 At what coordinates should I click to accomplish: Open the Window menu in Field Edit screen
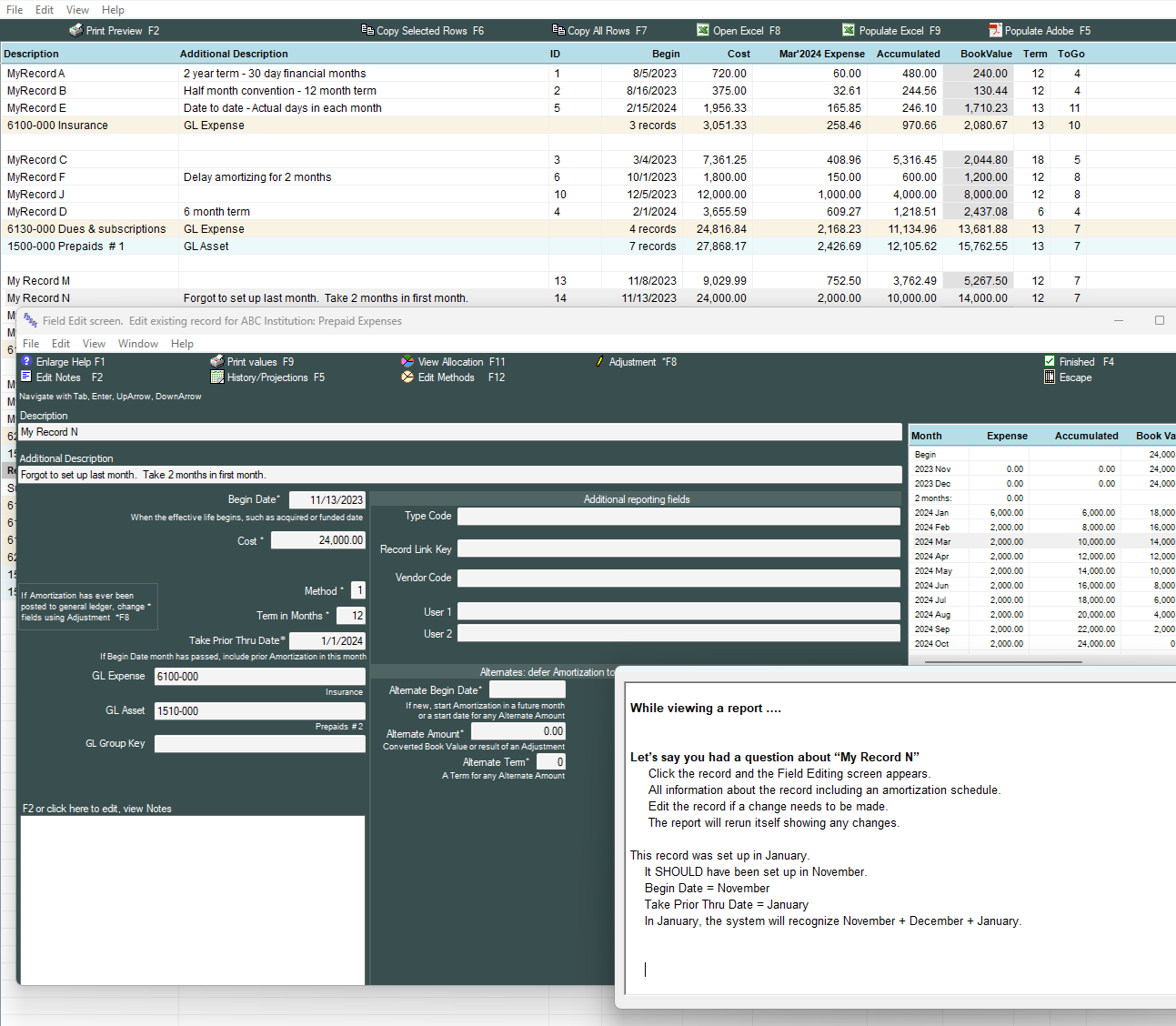click(x=138, y=344)
